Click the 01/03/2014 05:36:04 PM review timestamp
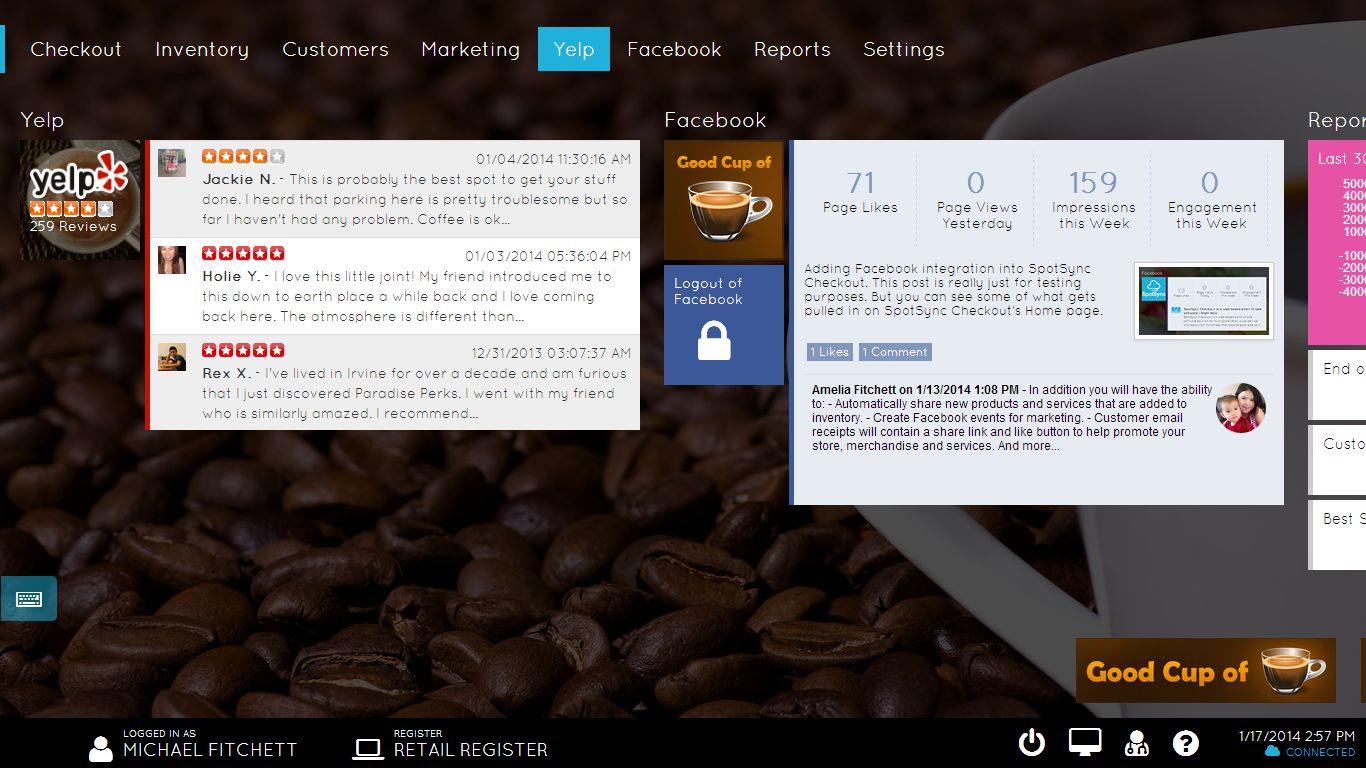The image size is (1366, 768). (x=548, y=256)
